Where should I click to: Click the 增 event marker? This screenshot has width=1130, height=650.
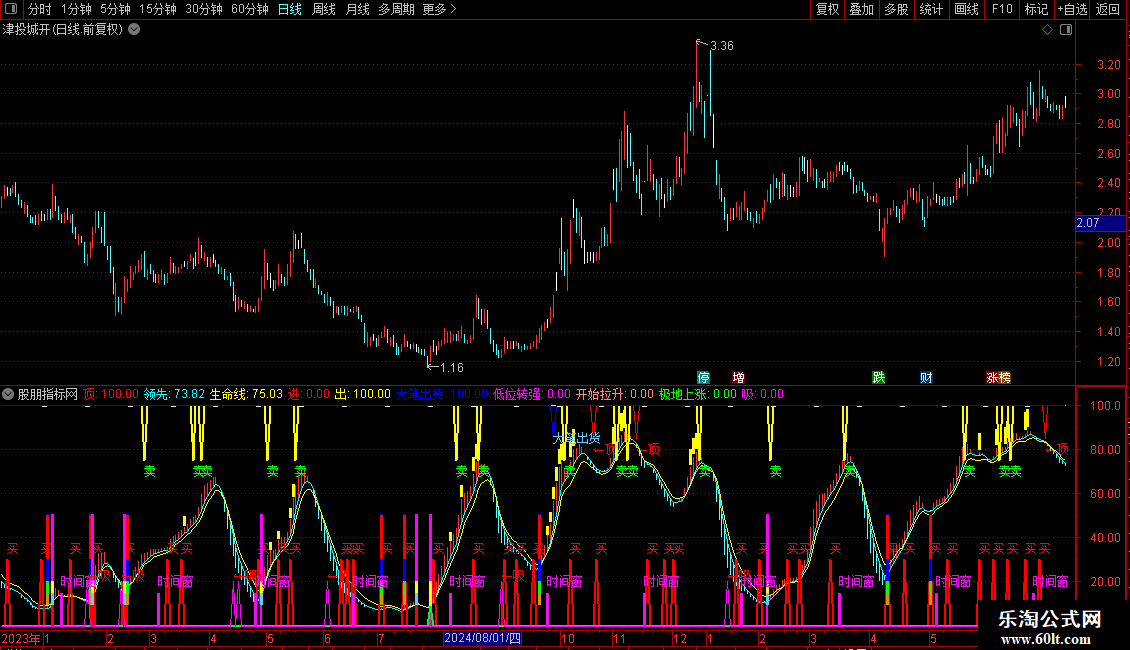pos(739,378)
